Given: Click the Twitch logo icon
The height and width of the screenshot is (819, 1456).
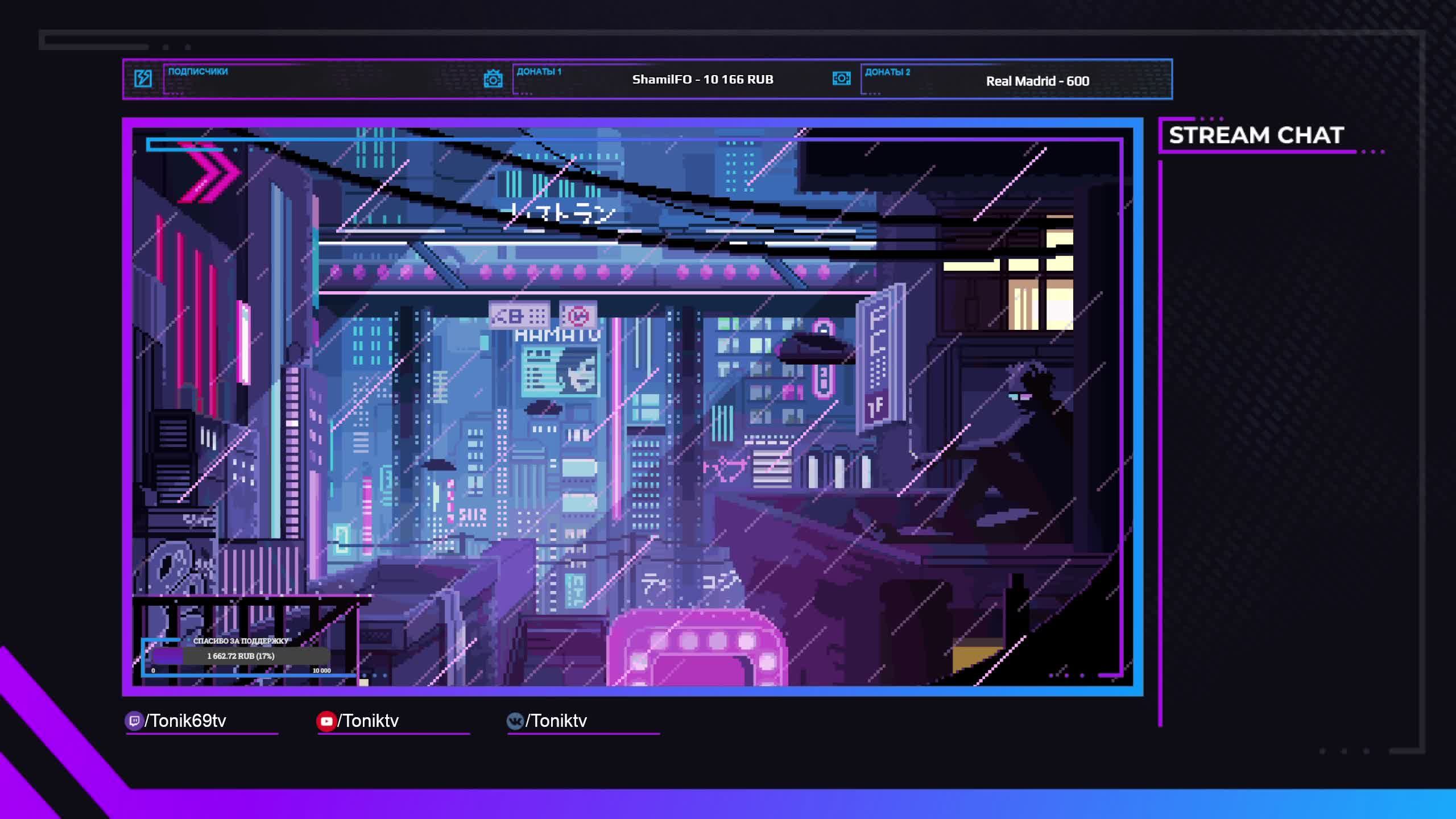Looking at the screenshot, I should [x=134, y=721].
